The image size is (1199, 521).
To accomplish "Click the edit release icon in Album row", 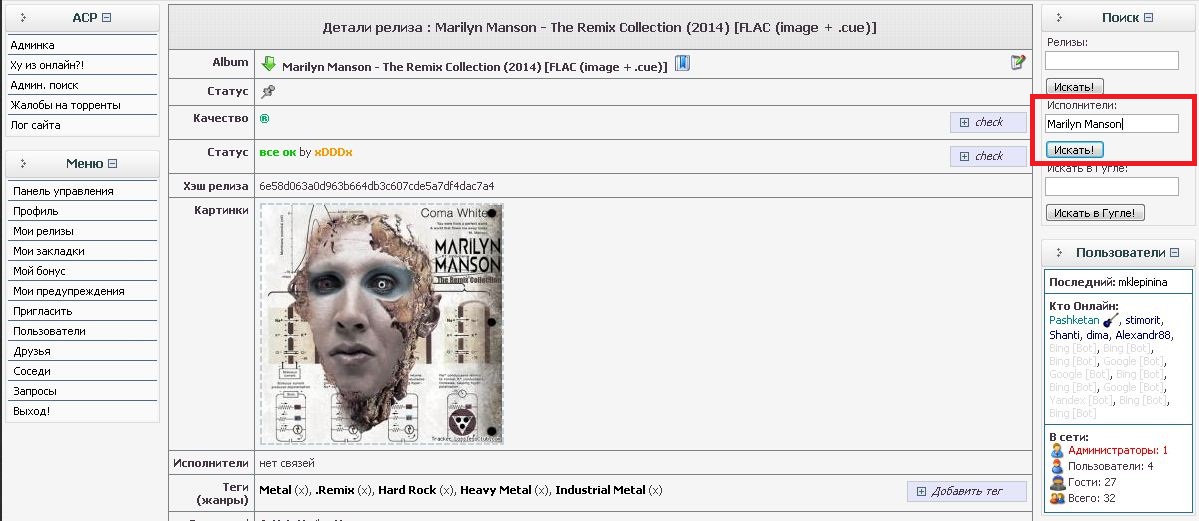I will point(1018,63).
